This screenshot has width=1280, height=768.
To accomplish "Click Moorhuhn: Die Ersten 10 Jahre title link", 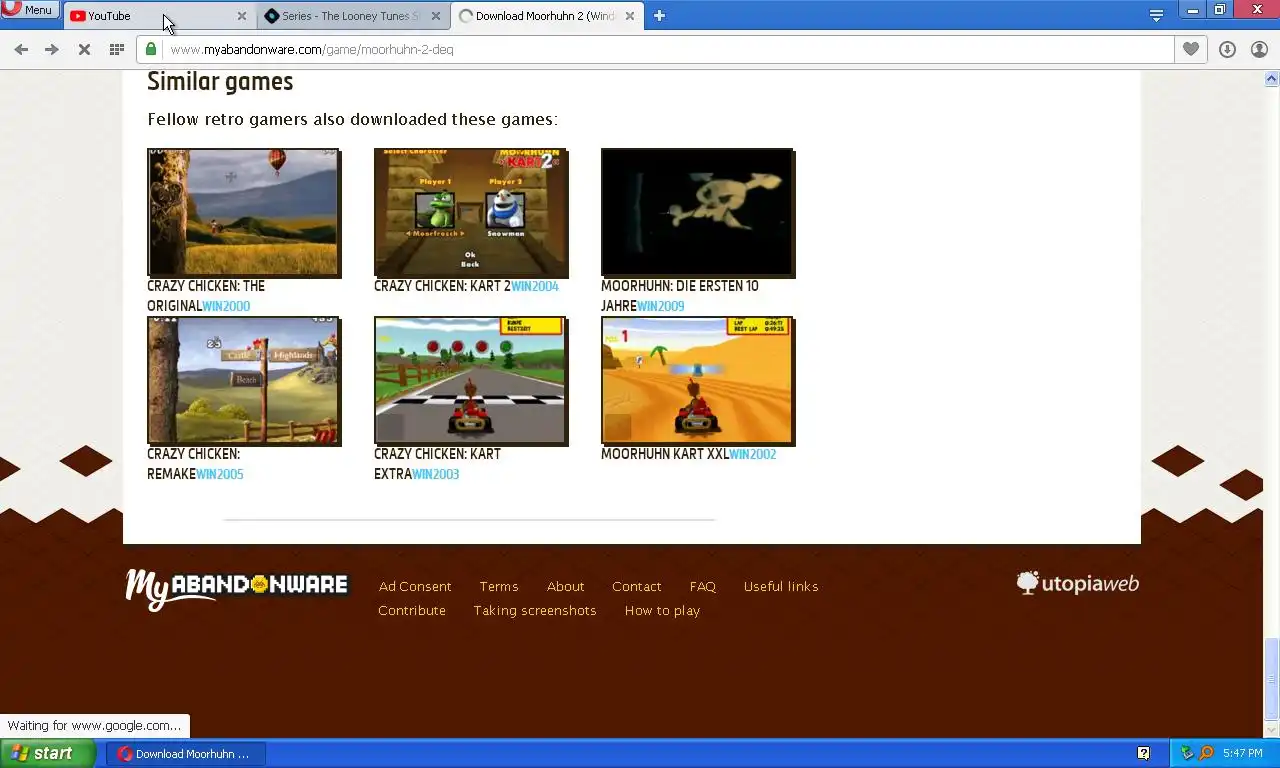I will click(x=680, y=296).
